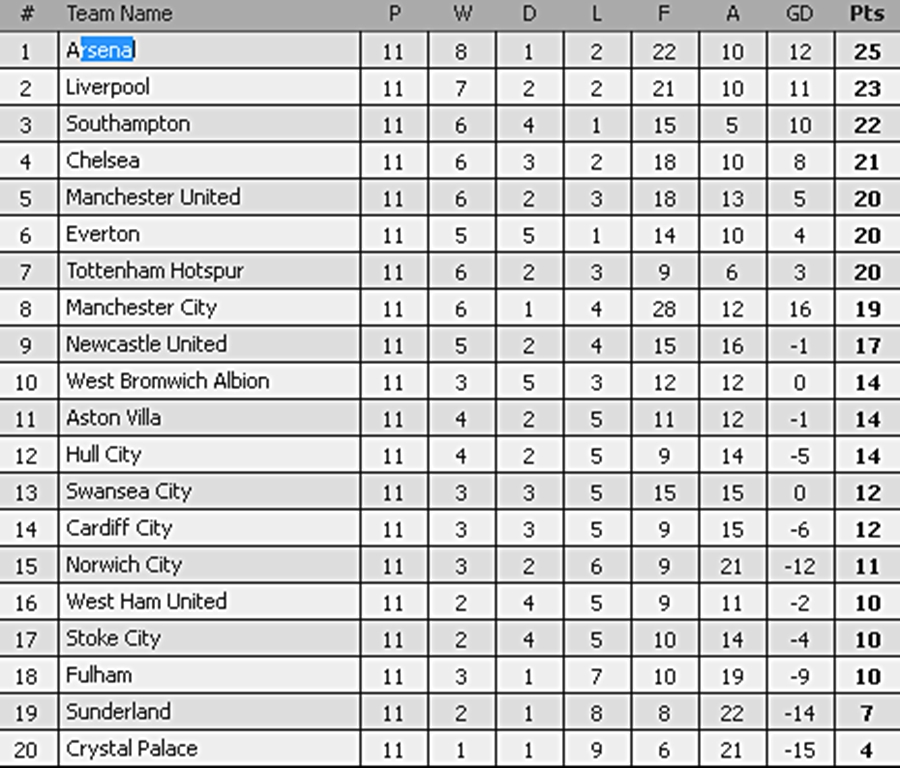Click Norwich City team name
Image resolution: width=900 pixels, height=768 pixels.
tap(123, 565)
